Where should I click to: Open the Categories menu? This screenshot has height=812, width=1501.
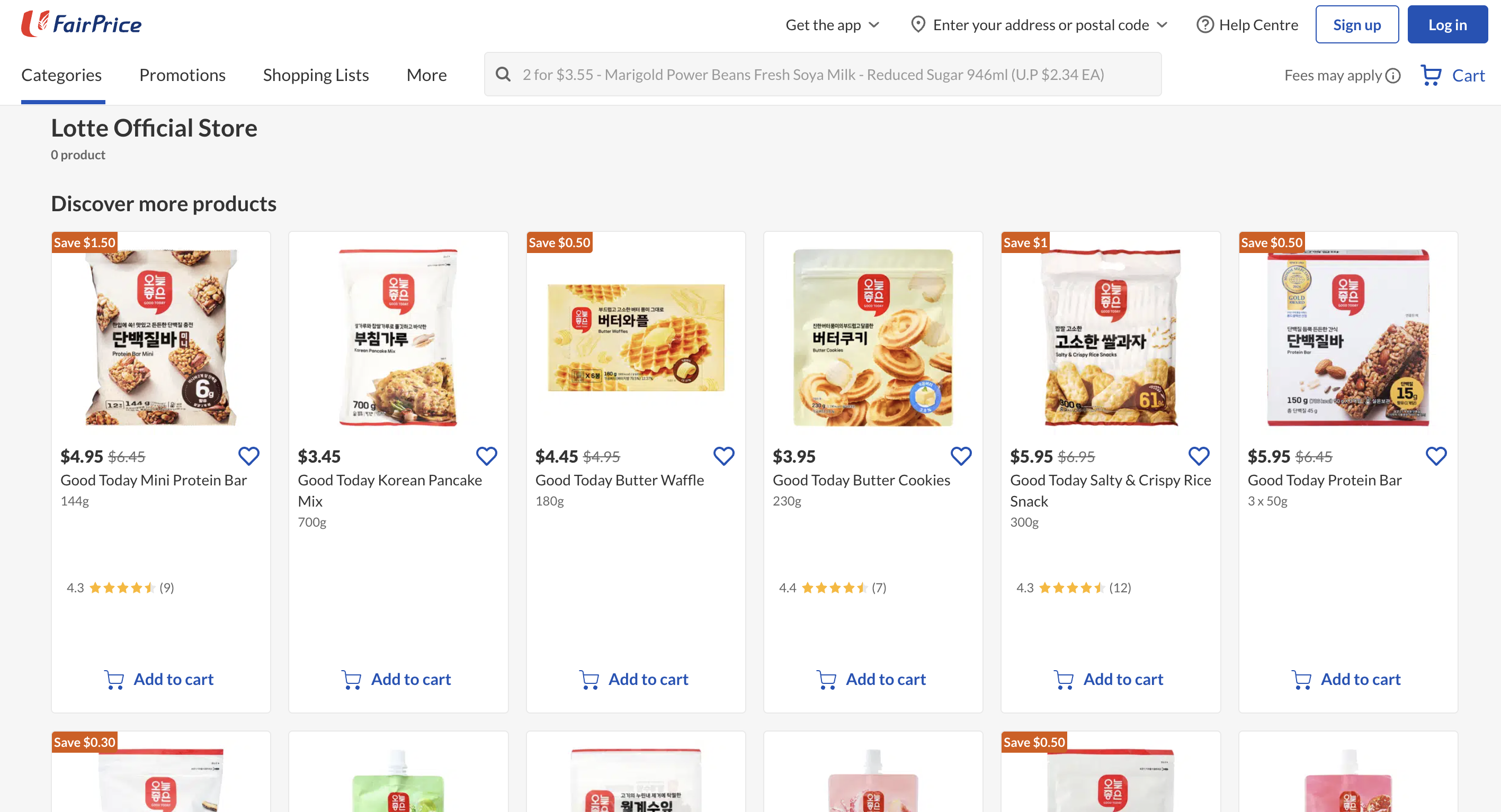tap(62, 75)
